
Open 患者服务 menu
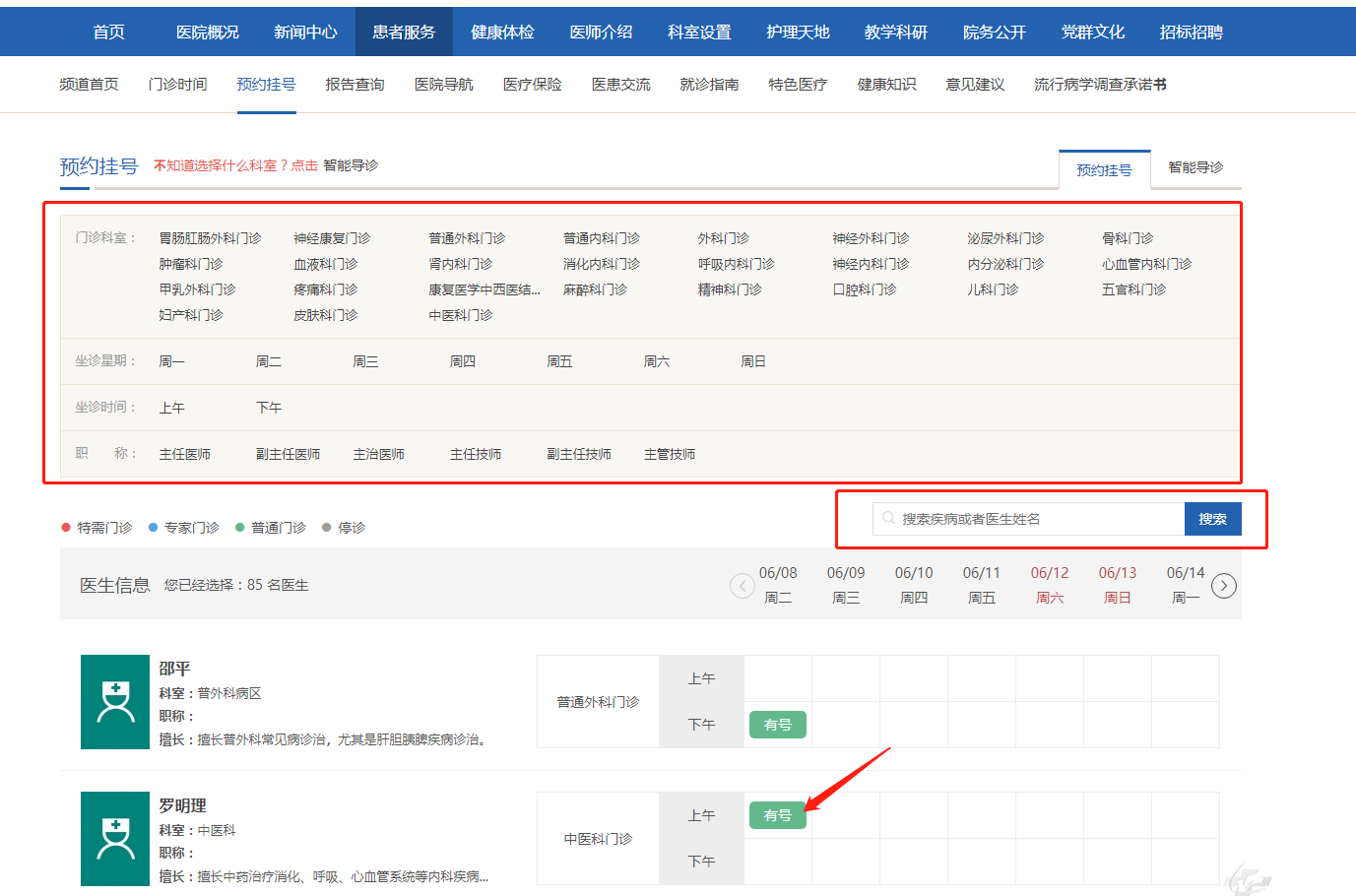(x=404, y=32)
